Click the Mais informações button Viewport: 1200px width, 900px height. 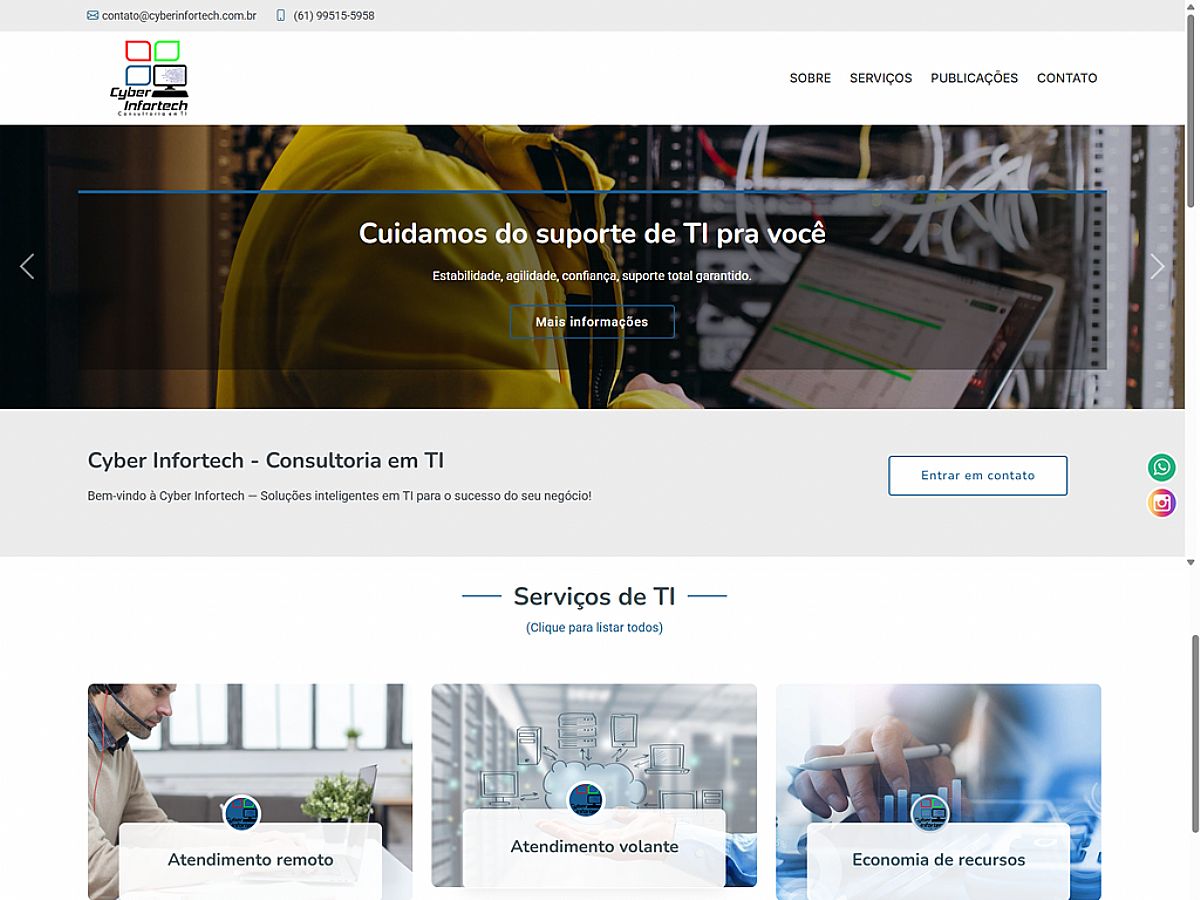(592, 322)
